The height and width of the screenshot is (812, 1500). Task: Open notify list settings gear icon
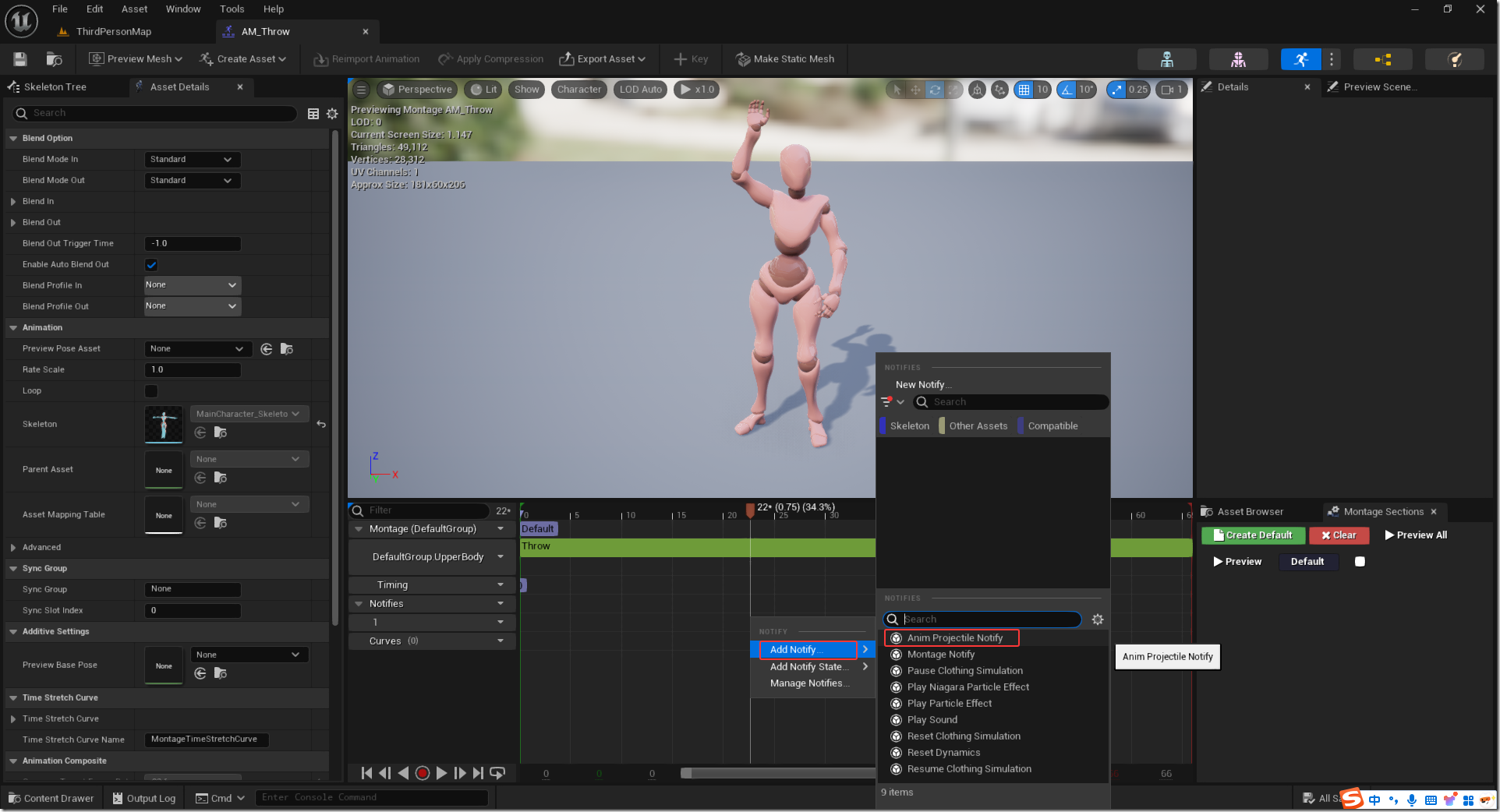coord(1098,620)
